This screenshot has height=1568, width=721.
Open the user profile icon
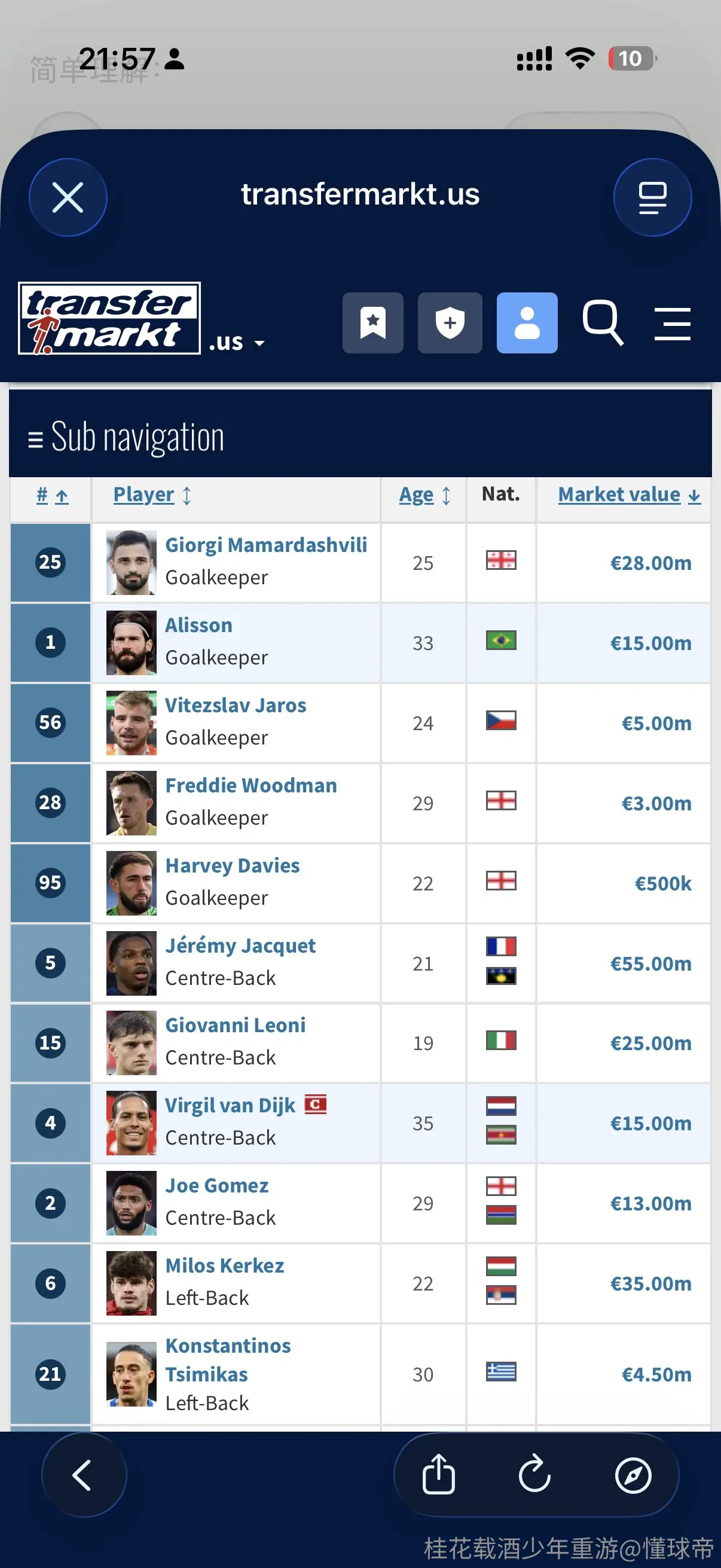pyautogui.click(x=527, y=322)
